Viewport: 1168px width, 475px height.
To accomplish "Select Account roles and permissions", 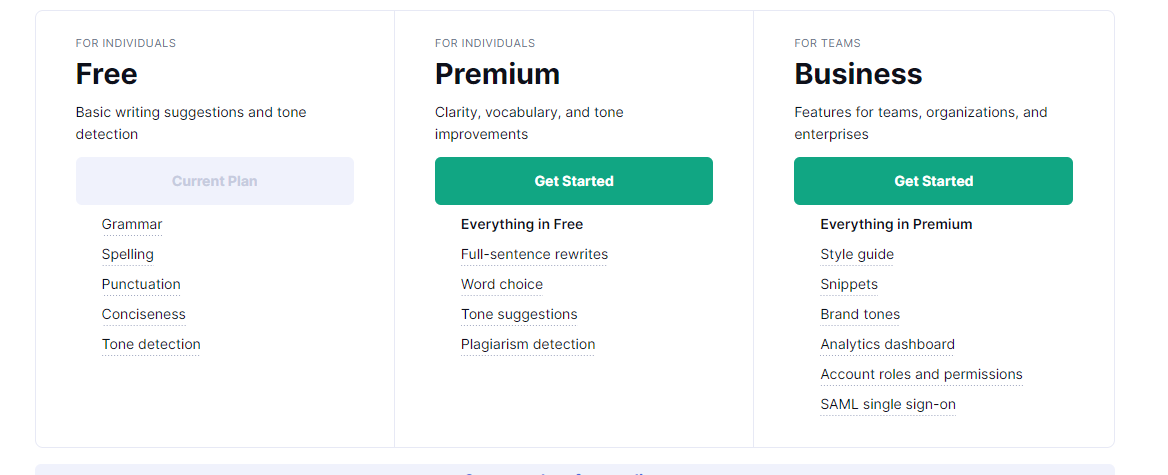I will (x=921, y=374).
